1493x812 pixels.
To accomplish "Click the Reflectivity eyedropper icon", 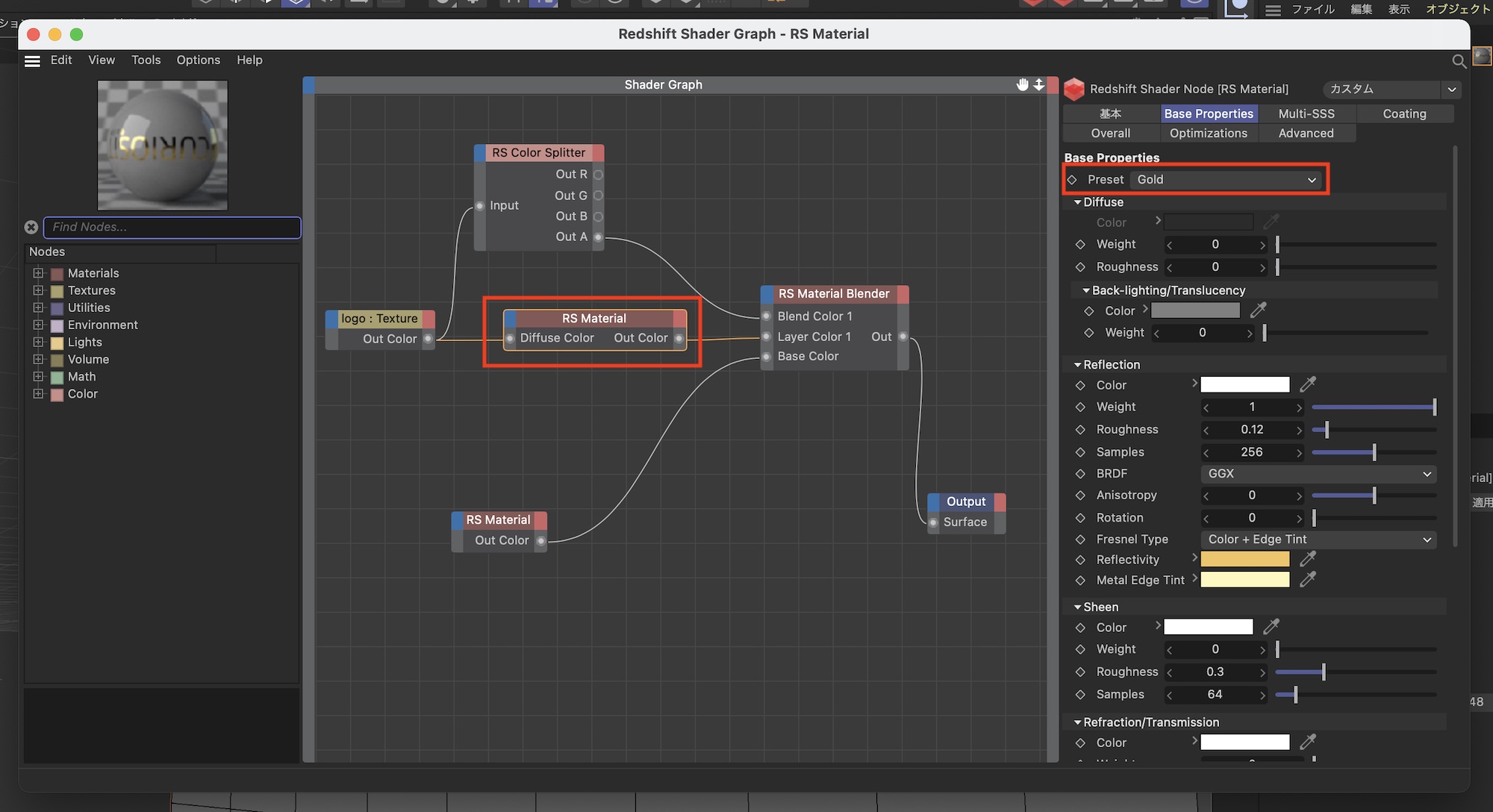I will [x=1308, y=559].
